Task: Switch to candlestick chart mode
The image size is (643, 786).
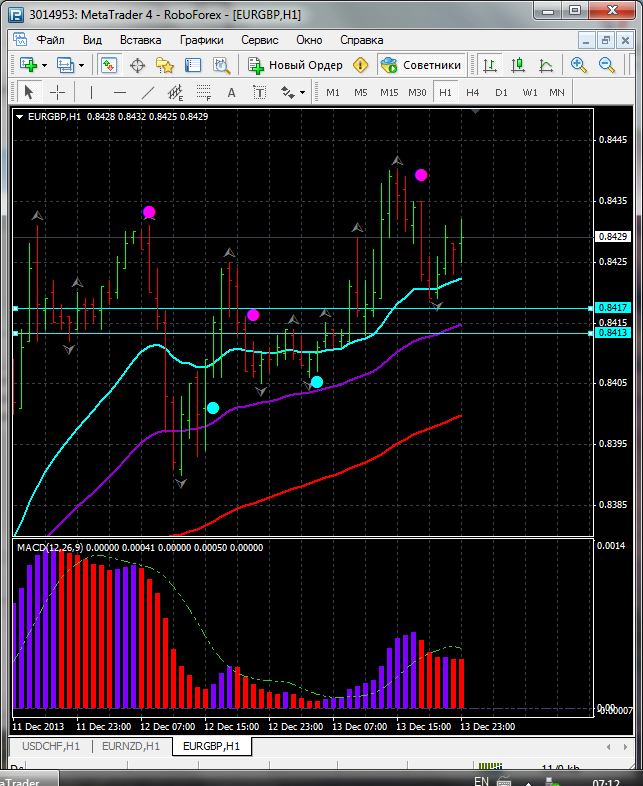Action: 518,65
